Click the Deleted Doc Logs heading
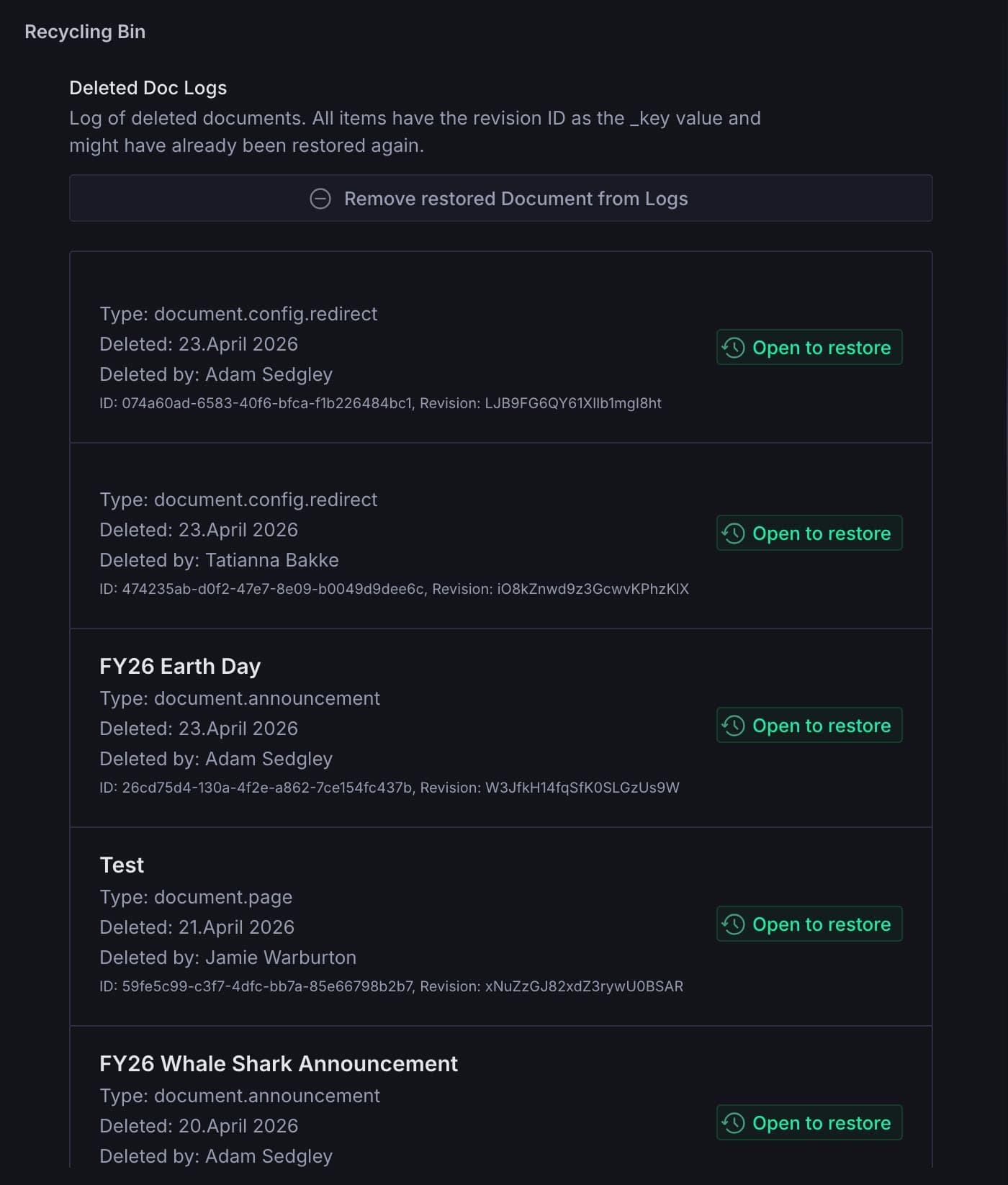 point(148,87)
